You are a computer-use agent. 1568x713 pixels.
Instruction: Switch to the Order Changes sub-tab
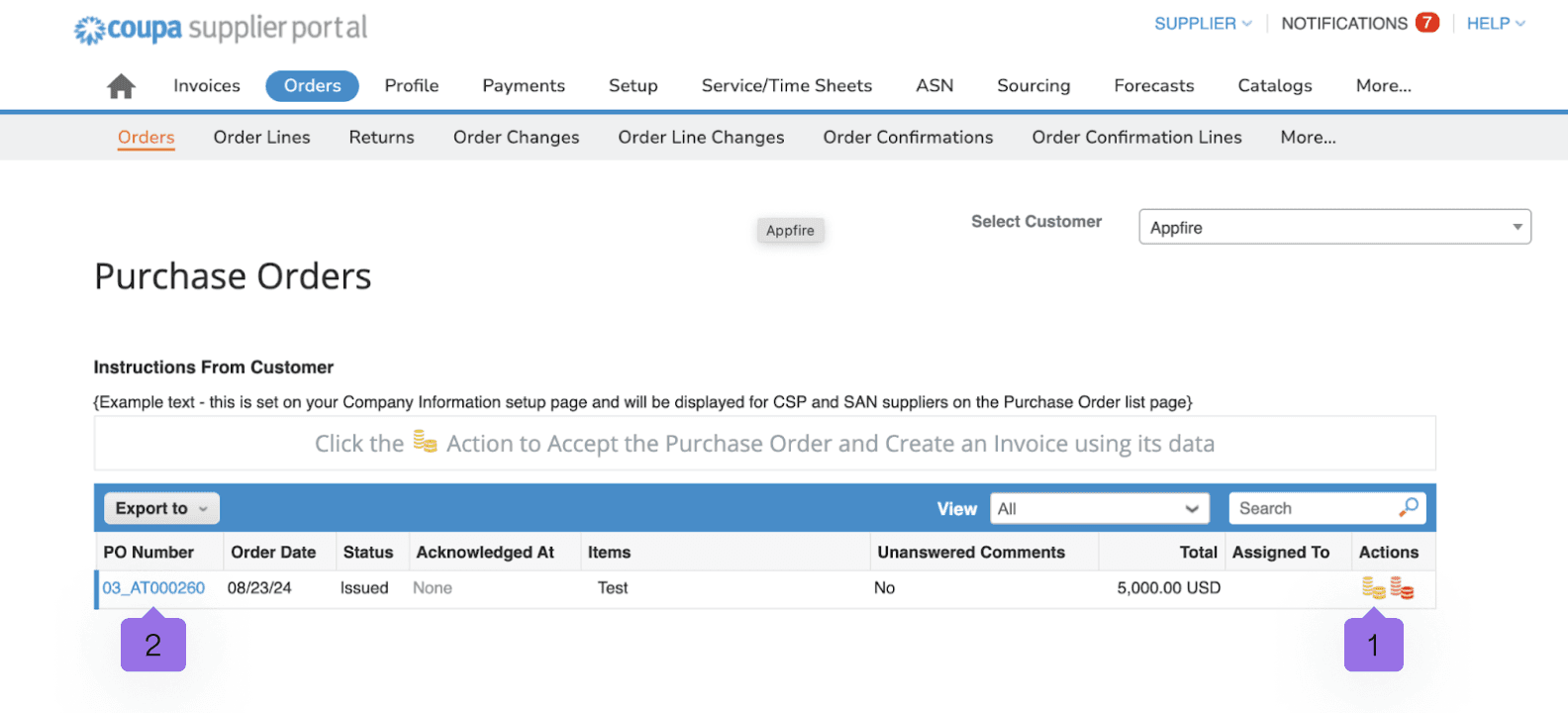tap(517, 138)
